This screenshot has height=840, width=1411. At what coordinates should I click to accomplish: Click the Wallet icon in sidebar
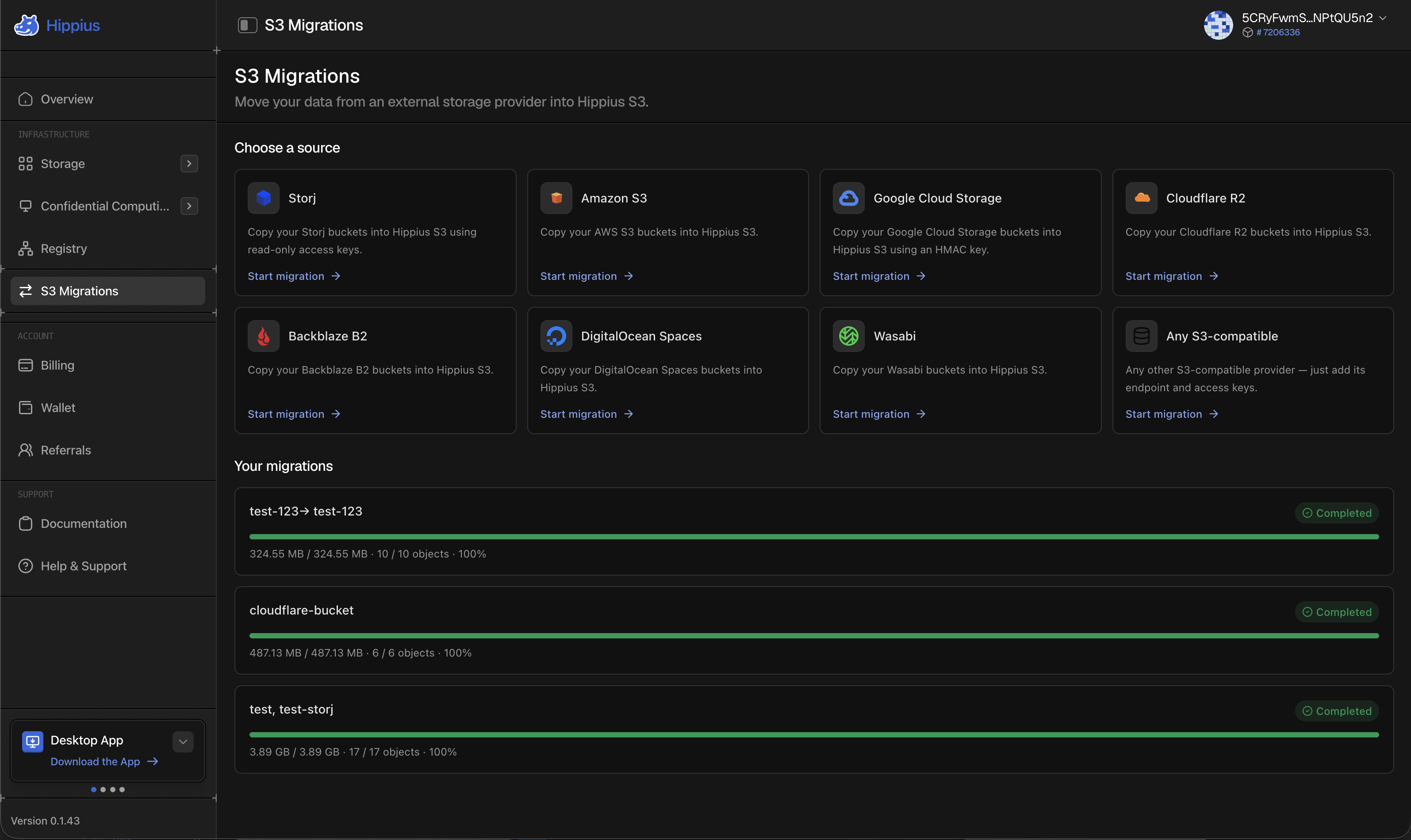tap(26, 408)
